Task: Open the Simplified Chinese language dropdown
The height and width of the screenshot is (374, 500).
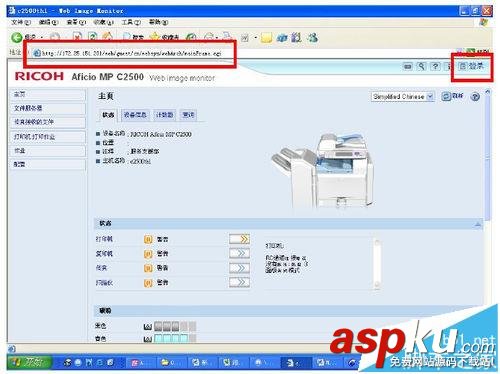Action: 403,97
